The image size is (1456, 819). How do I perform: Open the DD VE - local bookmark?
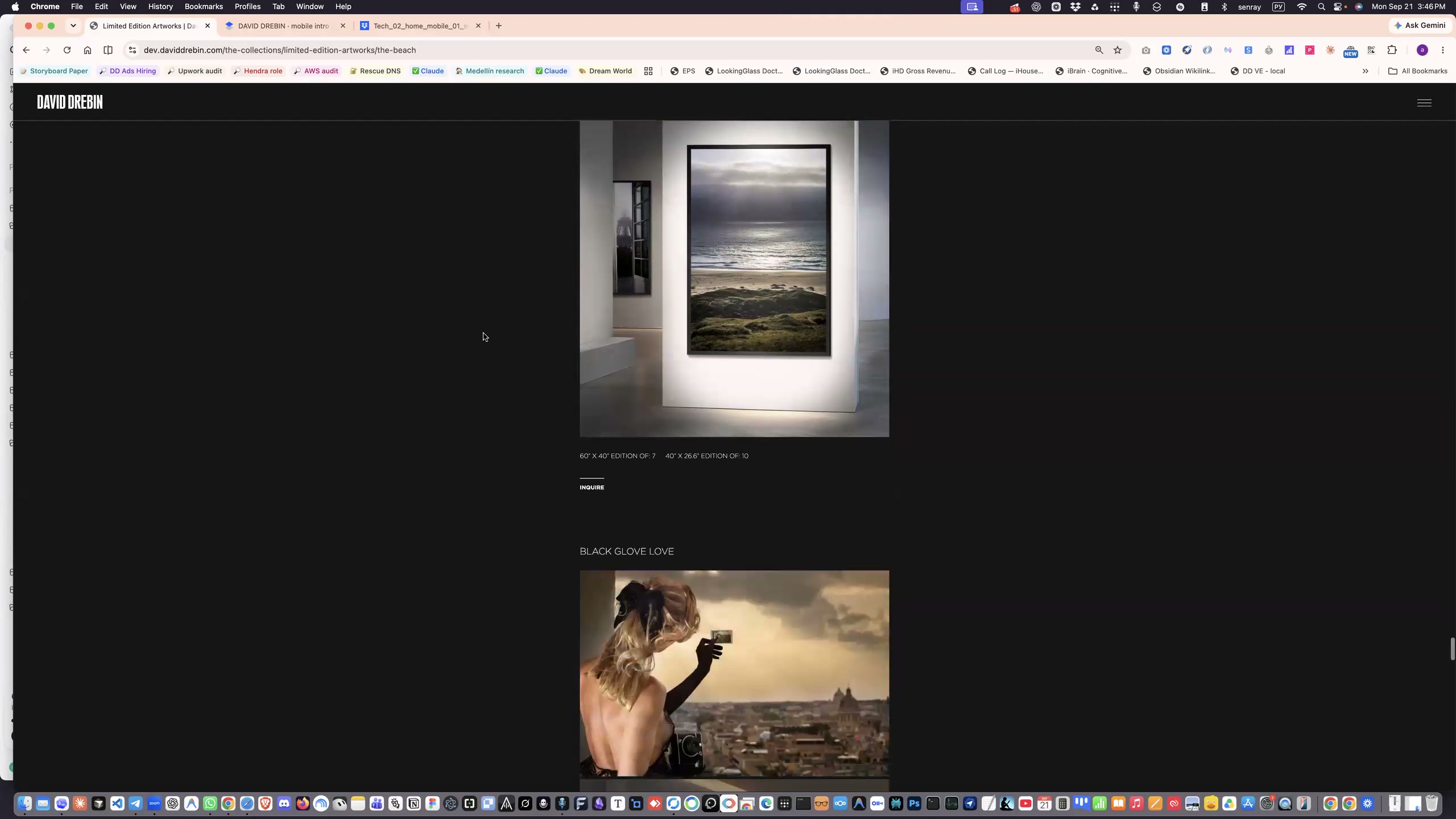pyautogui.click(x=1258, y=71)
